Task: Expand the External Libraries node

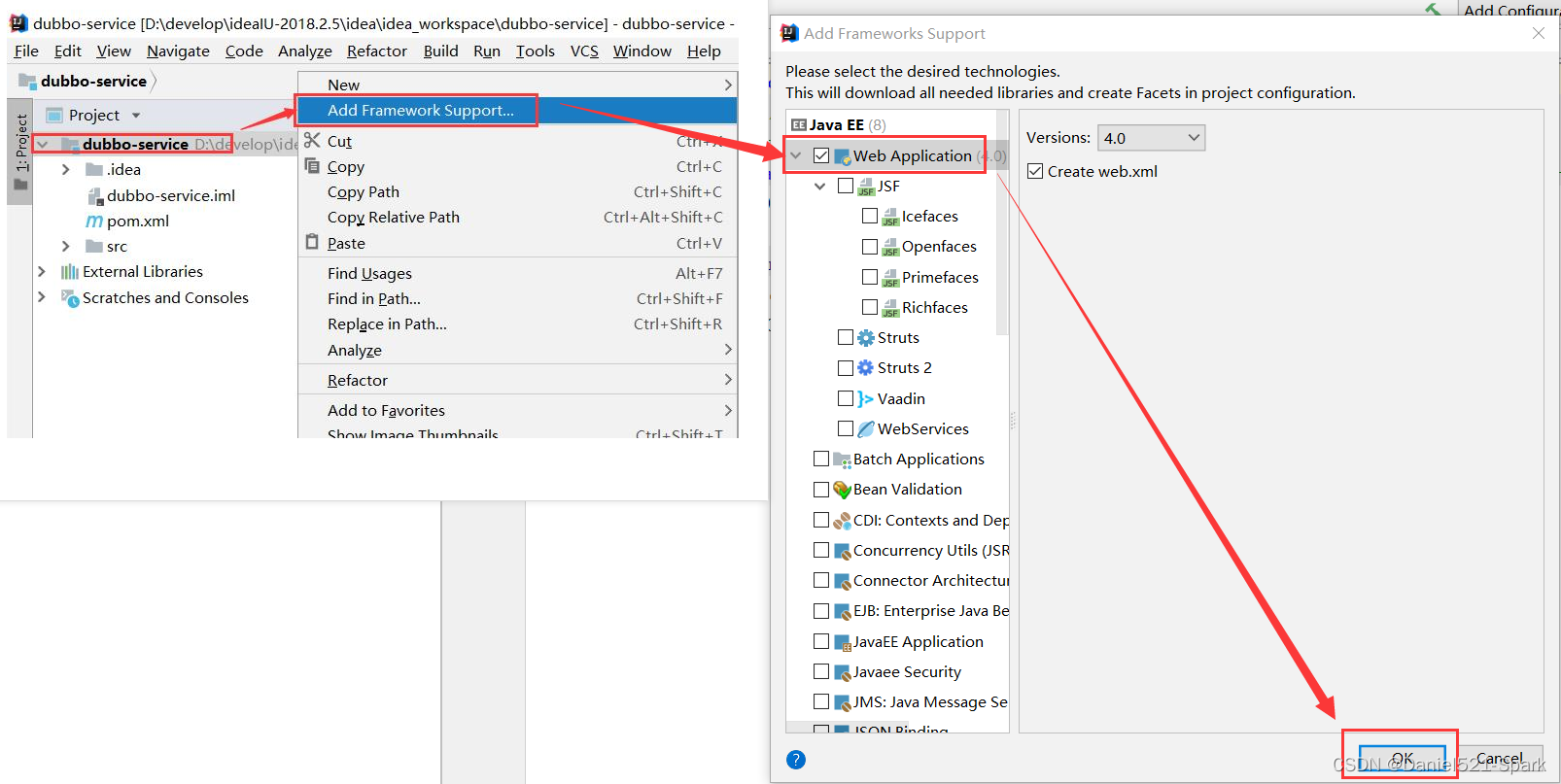Action: pyautogui.click(x=42, y=272)
